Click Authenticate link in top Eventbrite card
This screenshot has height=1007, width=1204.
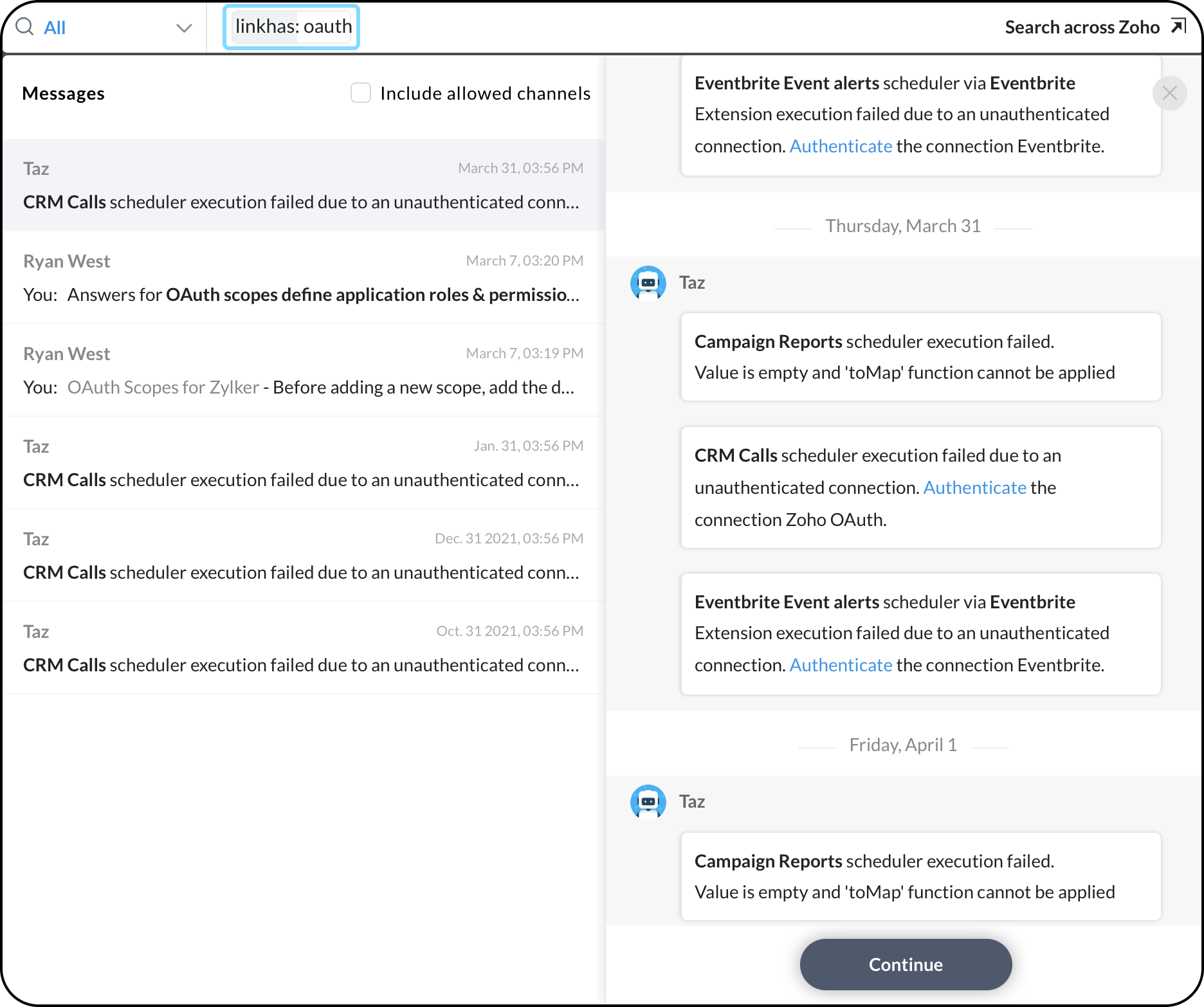(841, 146)
